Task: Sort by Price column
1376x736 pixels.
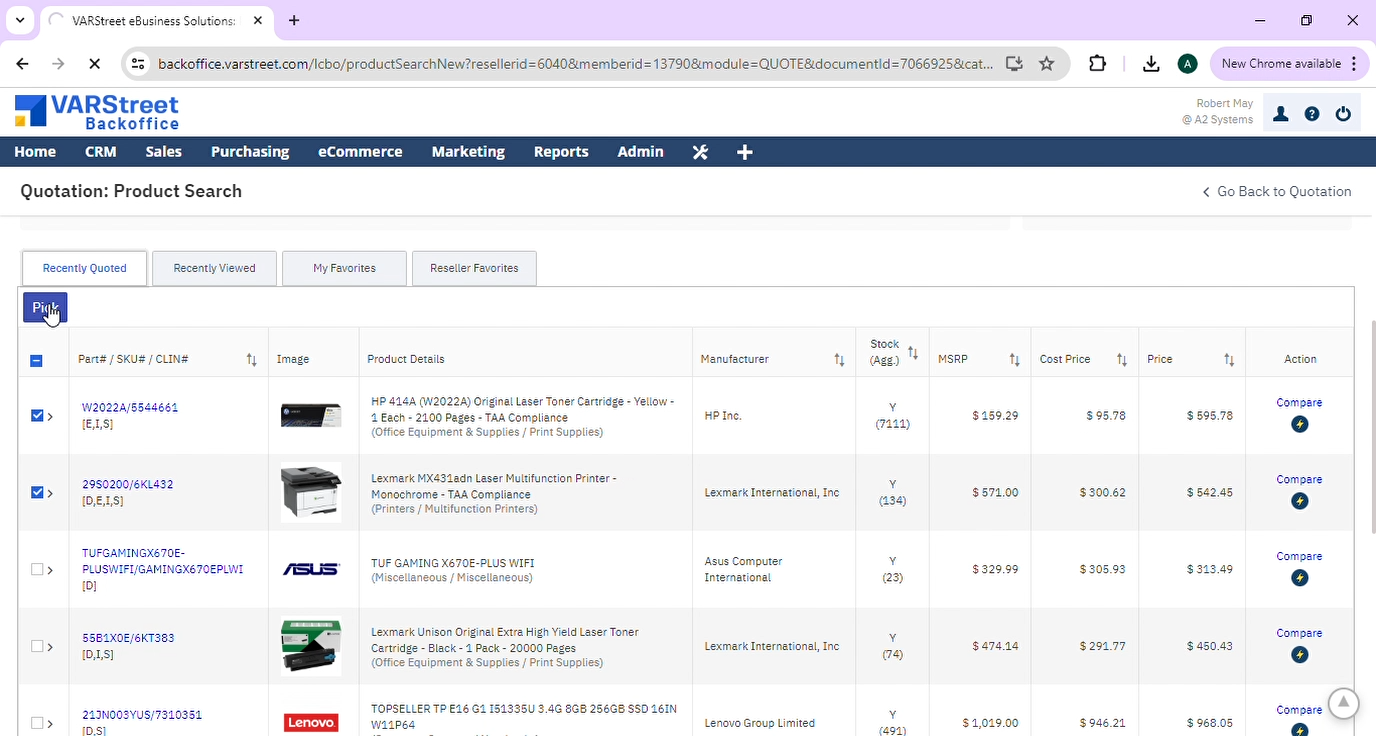Action: [1229, 359]
